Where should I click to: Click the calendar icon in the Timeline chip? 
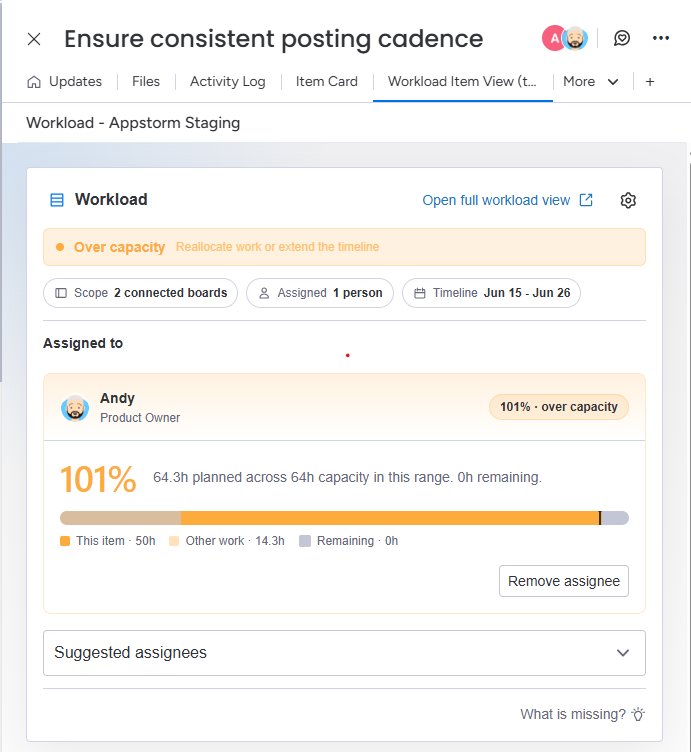[420, 293]
